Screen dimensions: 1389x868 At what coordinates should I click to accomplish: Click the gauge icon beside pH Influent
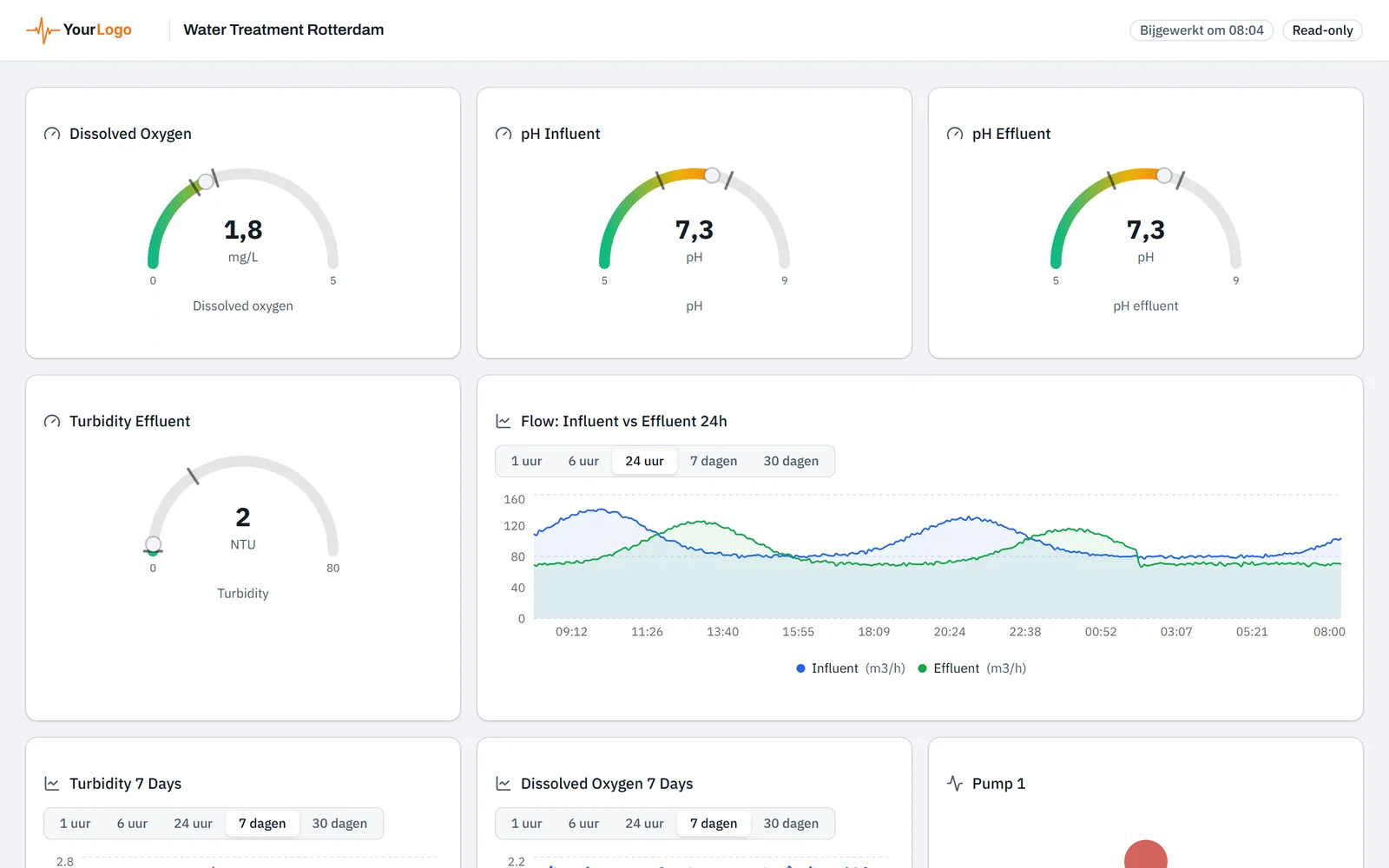[x=504, y=134]
